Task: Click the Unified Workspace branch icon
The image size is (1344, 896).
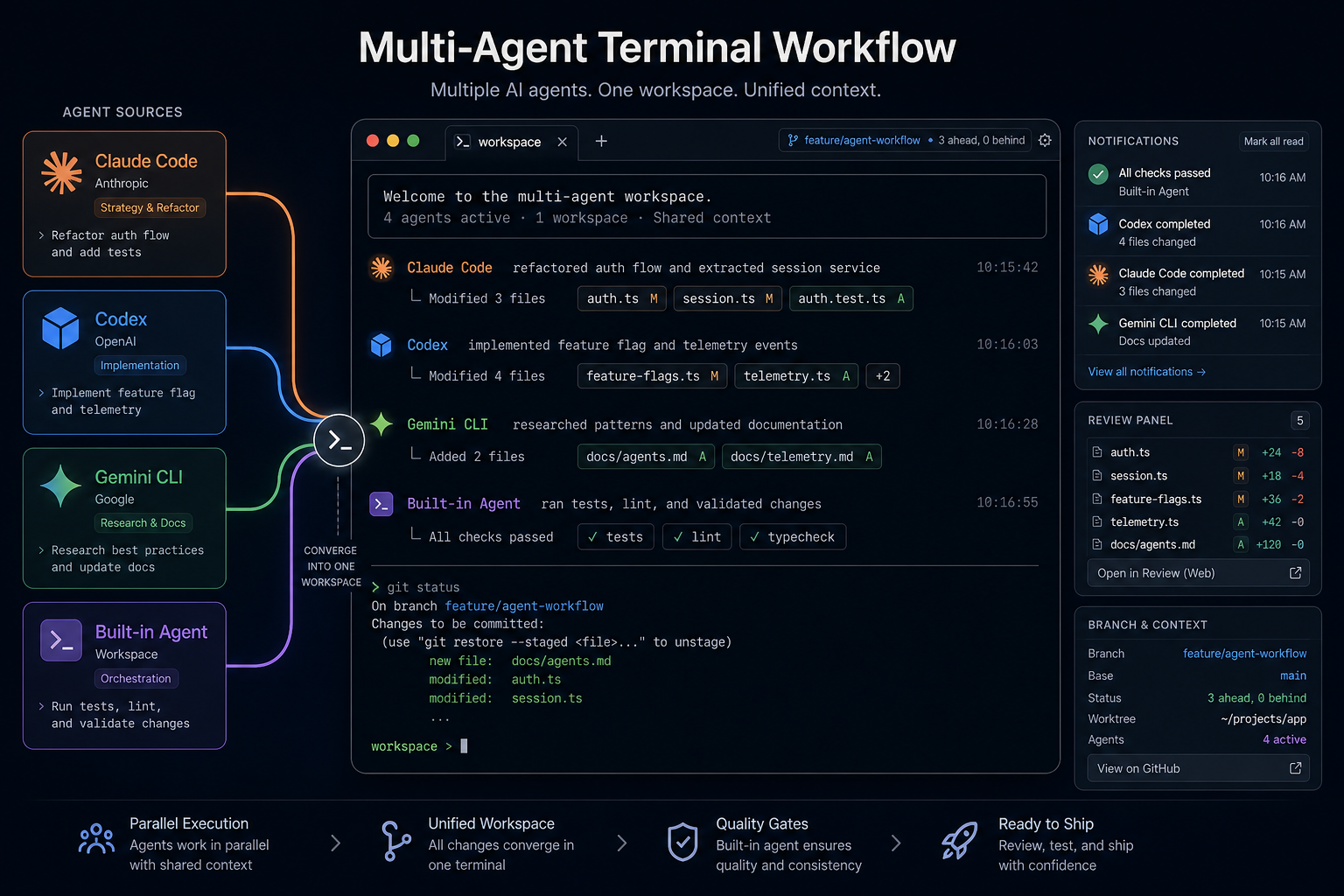Action: click(395, 842)
